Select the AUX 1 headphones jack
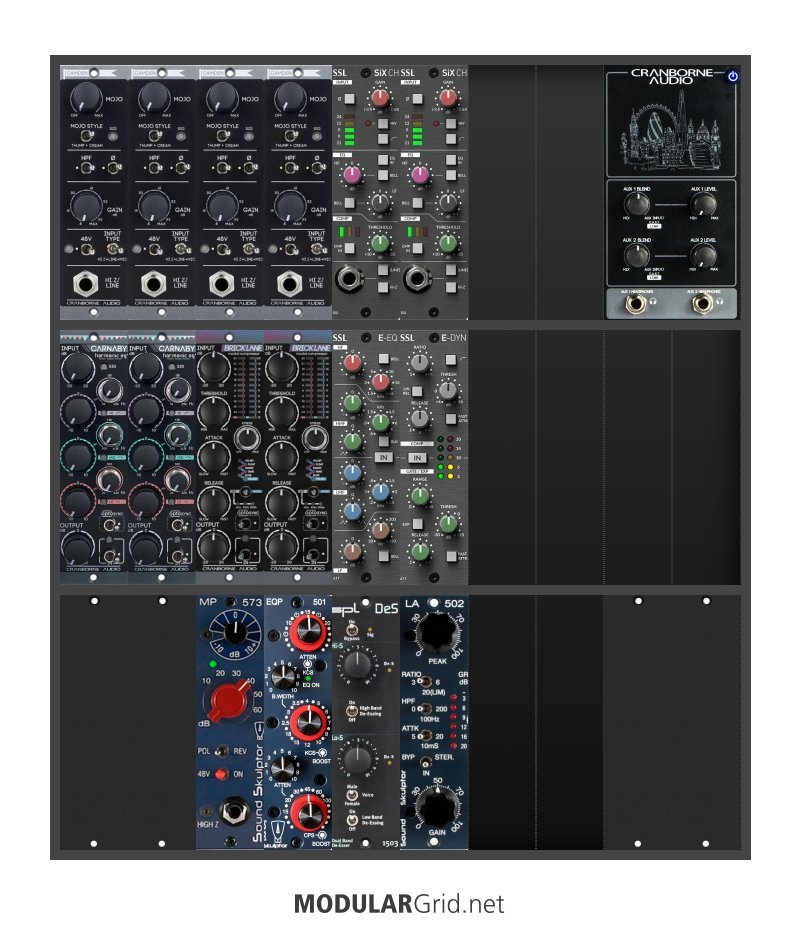 (x=635, y=303)
